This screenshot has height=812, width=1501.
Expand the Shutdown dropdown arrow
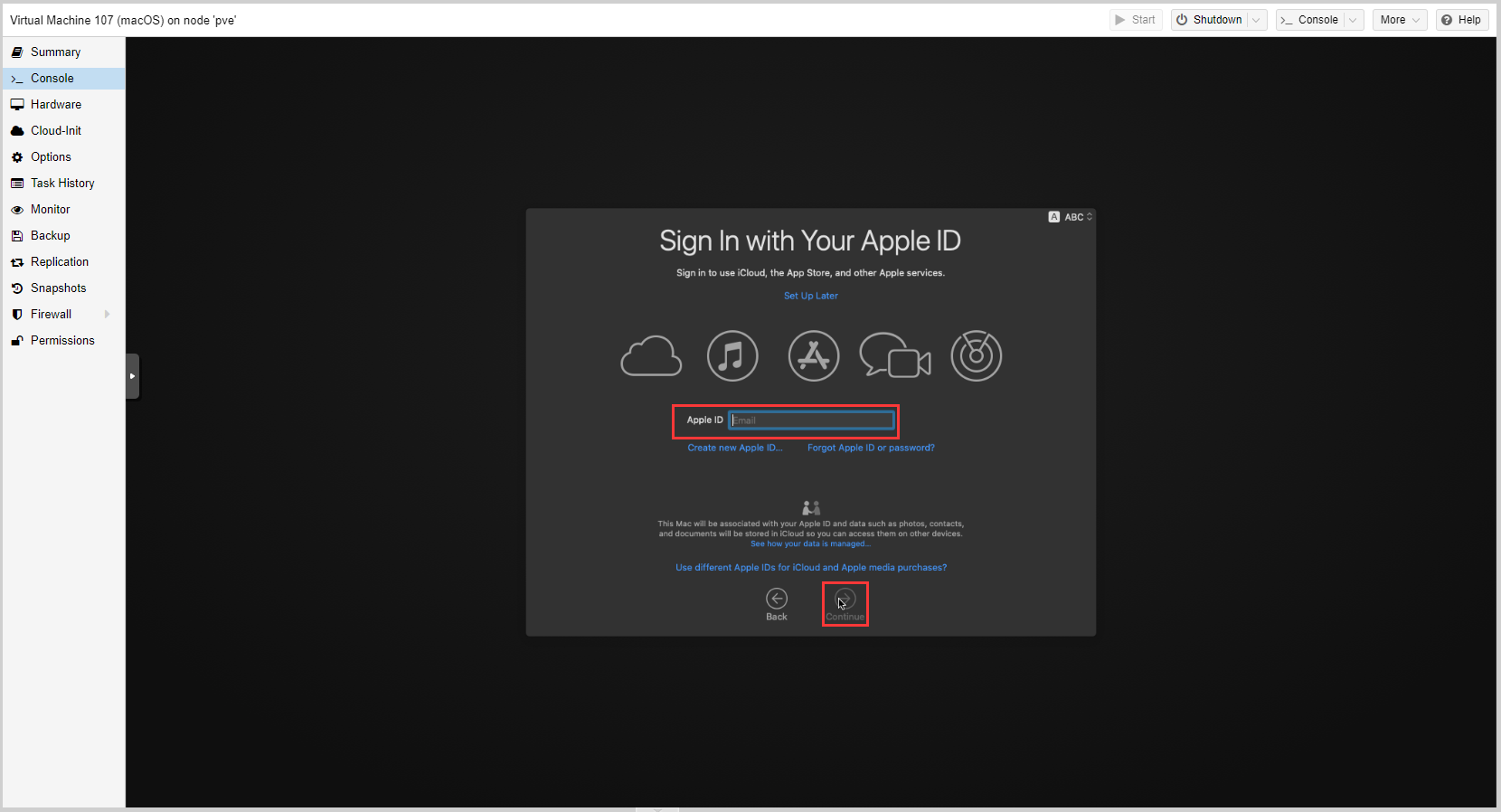(x=1257, y=20)
